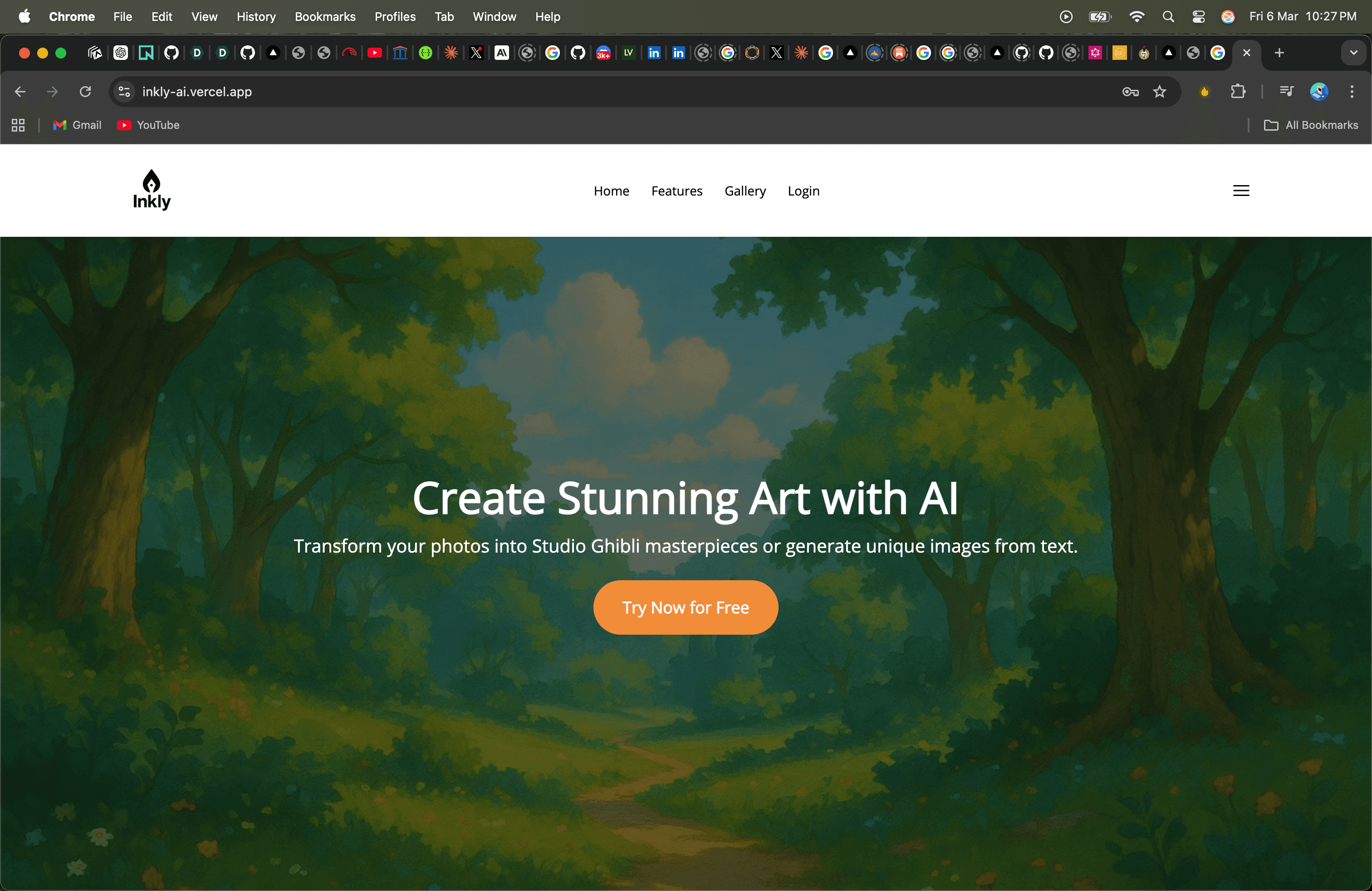The width and height of the screenshot is (1372, 891).
Task: Open the X (Twitter) pinned tab
Action: point(476,53)
